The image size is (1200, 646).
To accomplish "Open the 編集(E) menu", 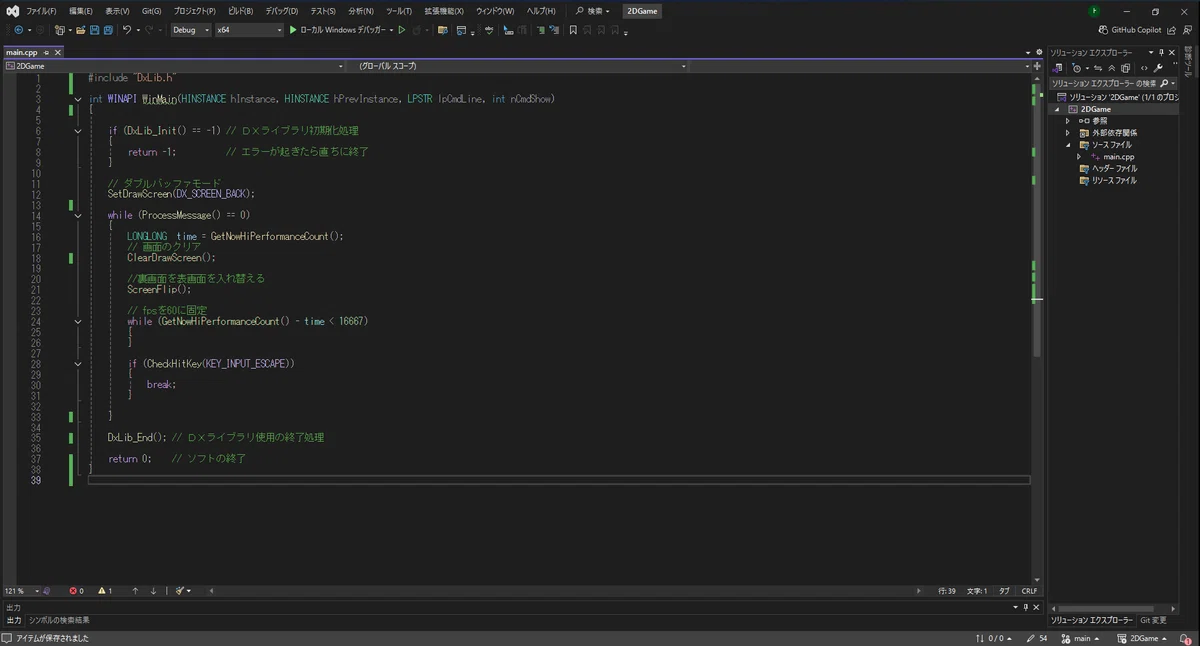I will point(81,11).
